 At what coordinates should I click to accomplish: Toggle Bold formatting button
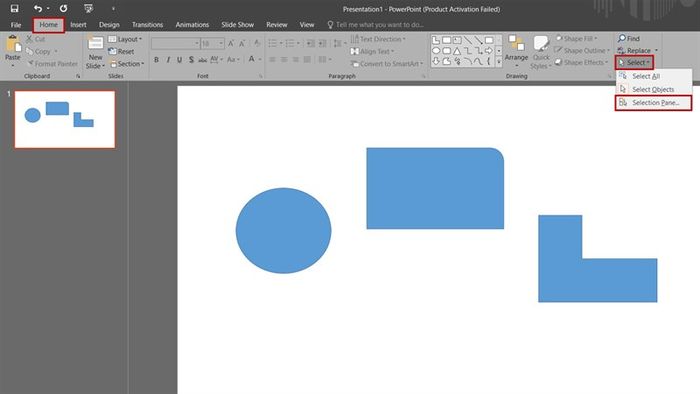click(x=156, y=59)
